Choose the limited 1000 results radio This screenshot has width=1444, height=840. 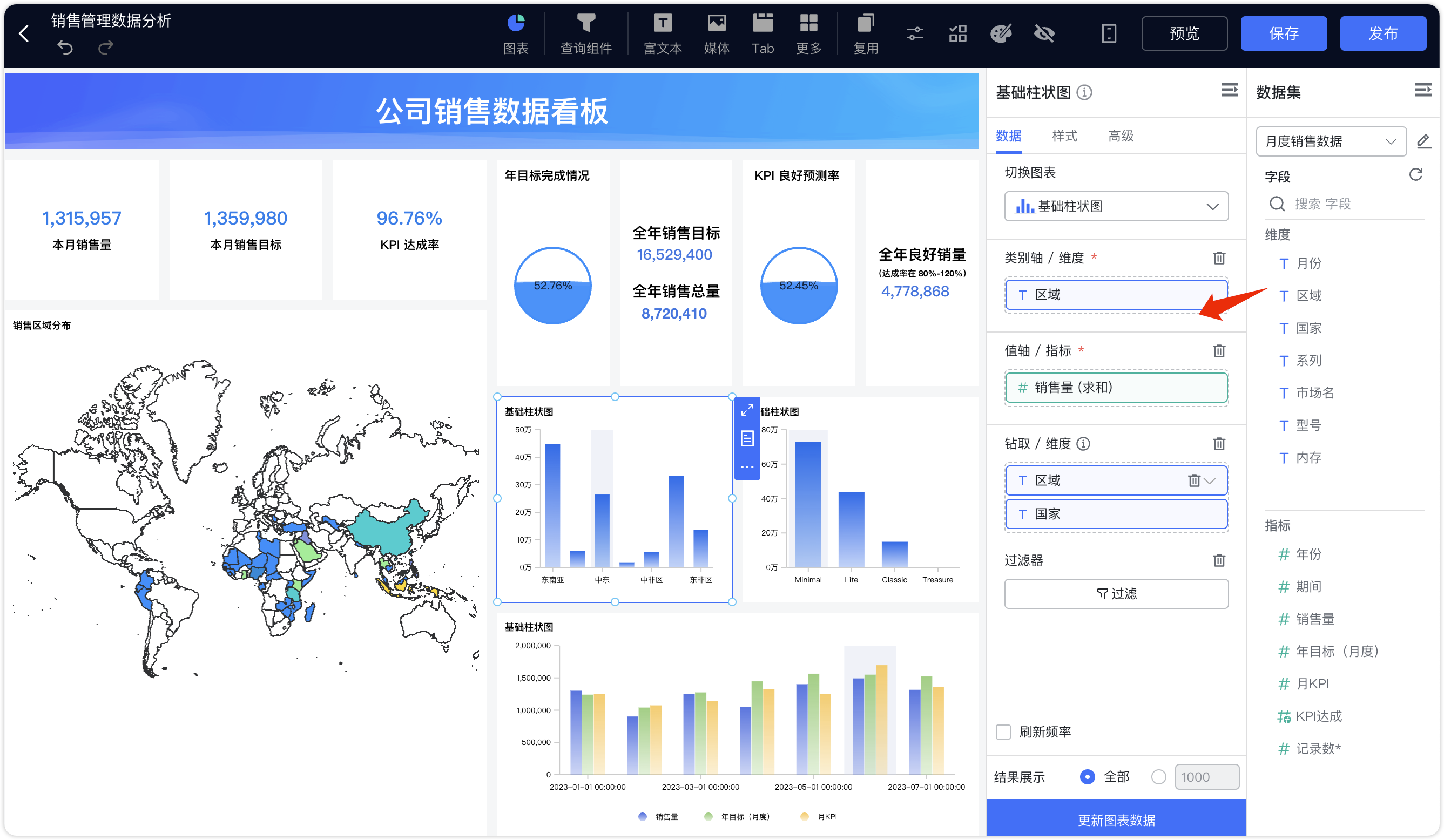tap(1158, 776)
